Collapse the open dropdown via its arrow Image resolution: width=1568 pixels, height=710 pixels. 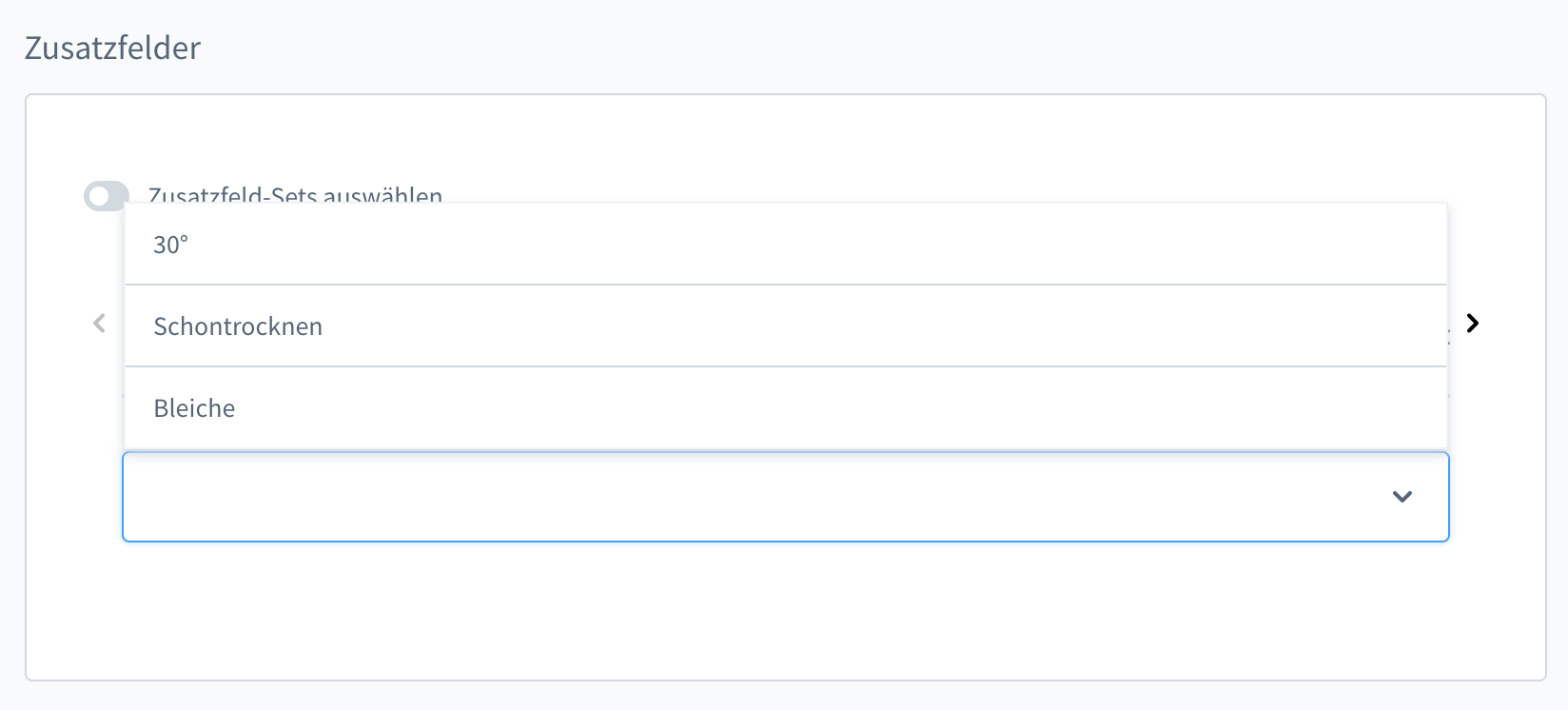(1401, 497)
